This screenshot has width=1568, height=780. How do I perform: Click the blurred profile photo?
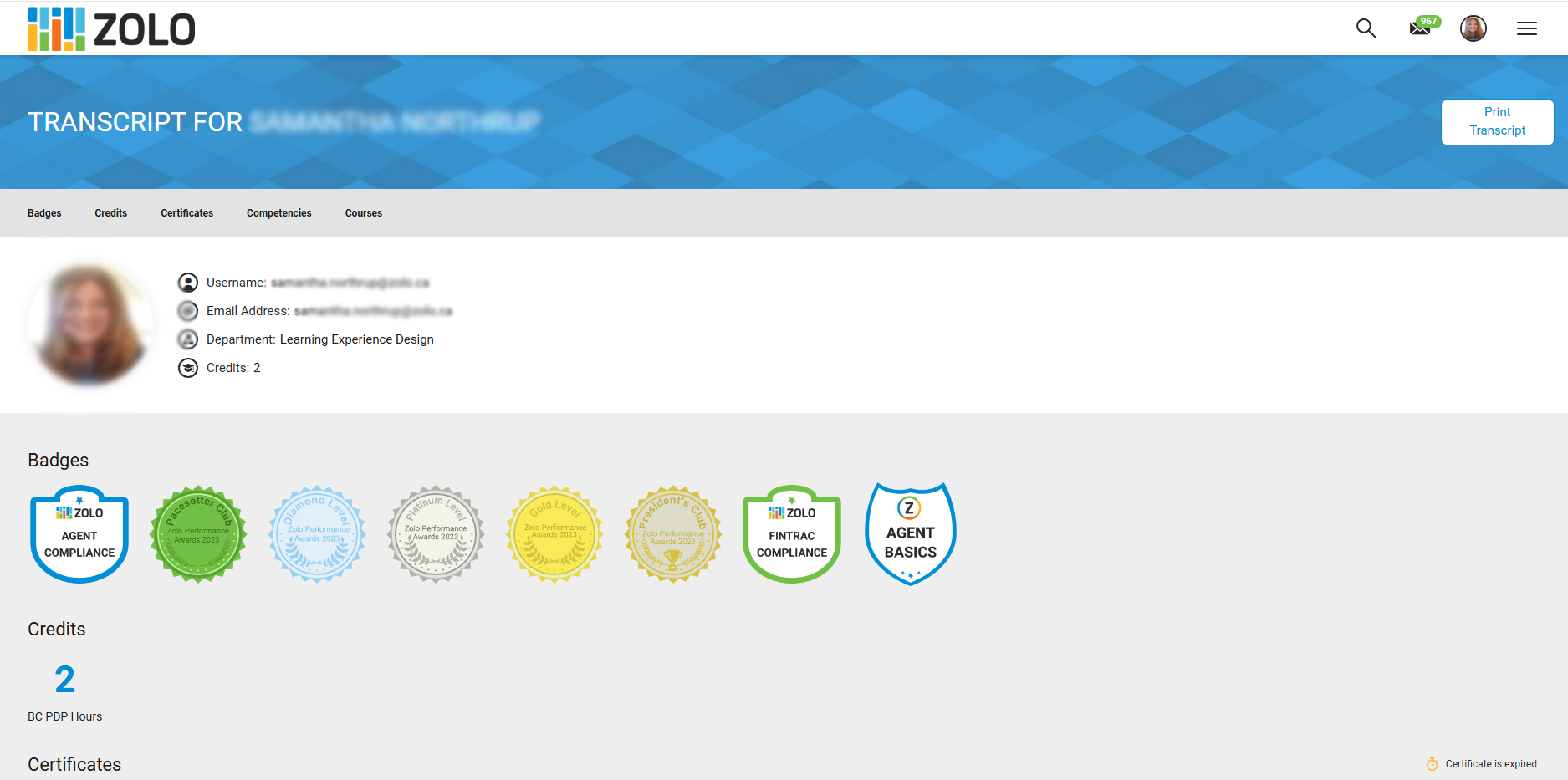pyautogui.click(x=90, y=324)
